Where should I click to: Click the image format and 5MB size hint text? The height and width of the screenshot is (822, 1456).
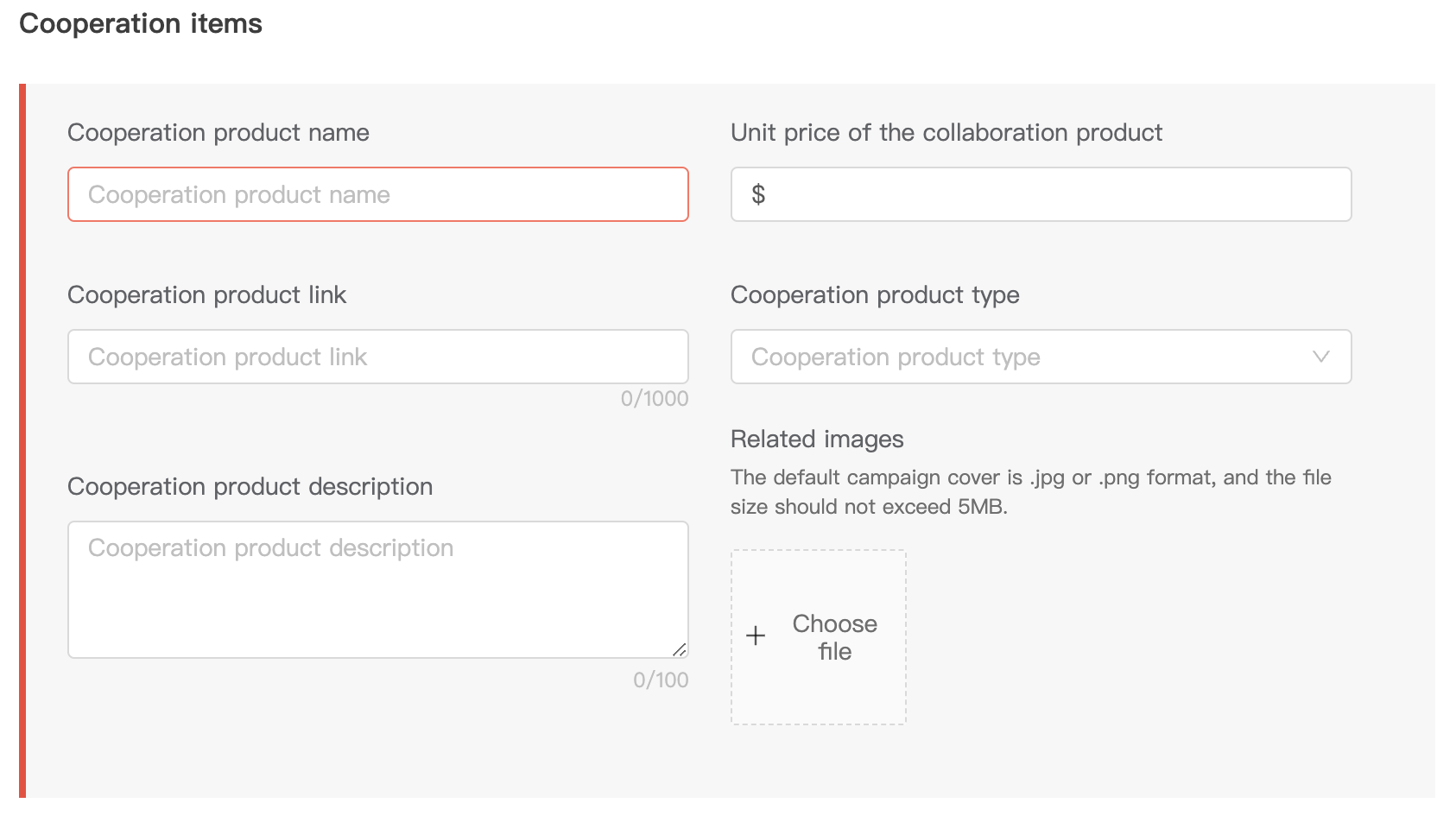point(1030,491)
